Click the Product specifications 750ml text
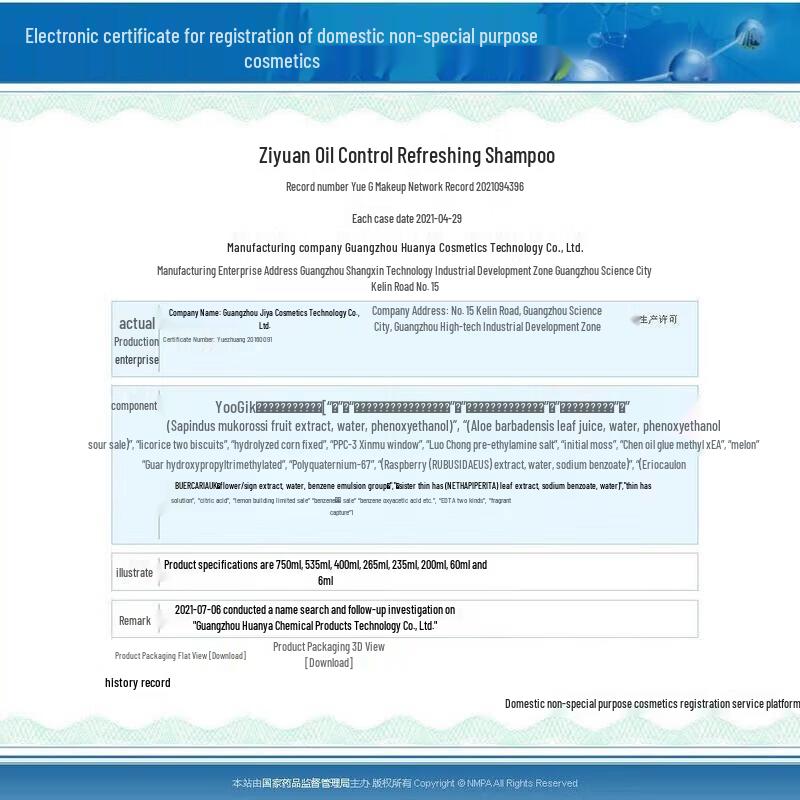 [x=326, y=572]
